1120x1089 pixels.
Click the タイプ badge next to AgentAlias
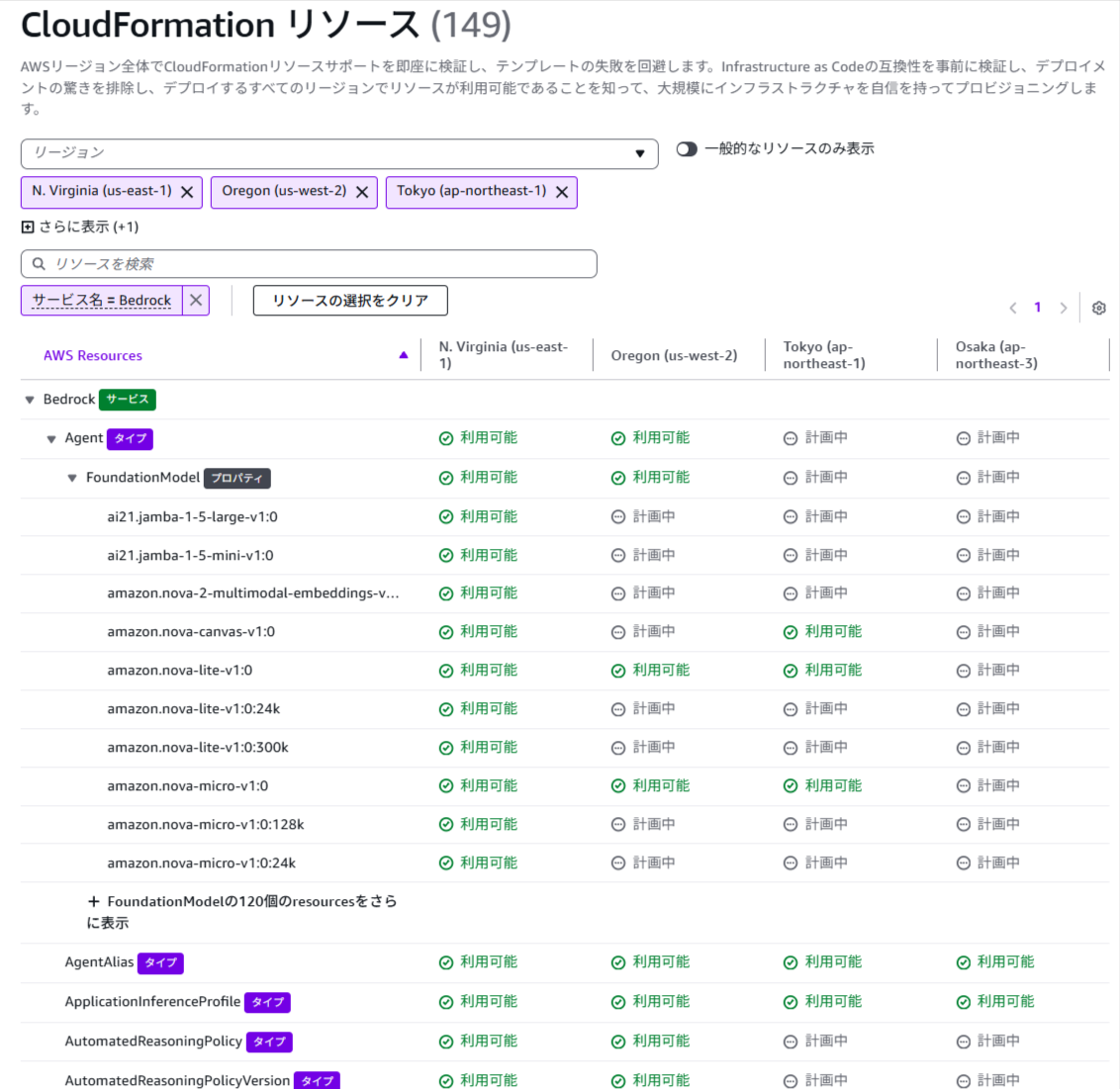pyautogui.click(x=160, y=962)
